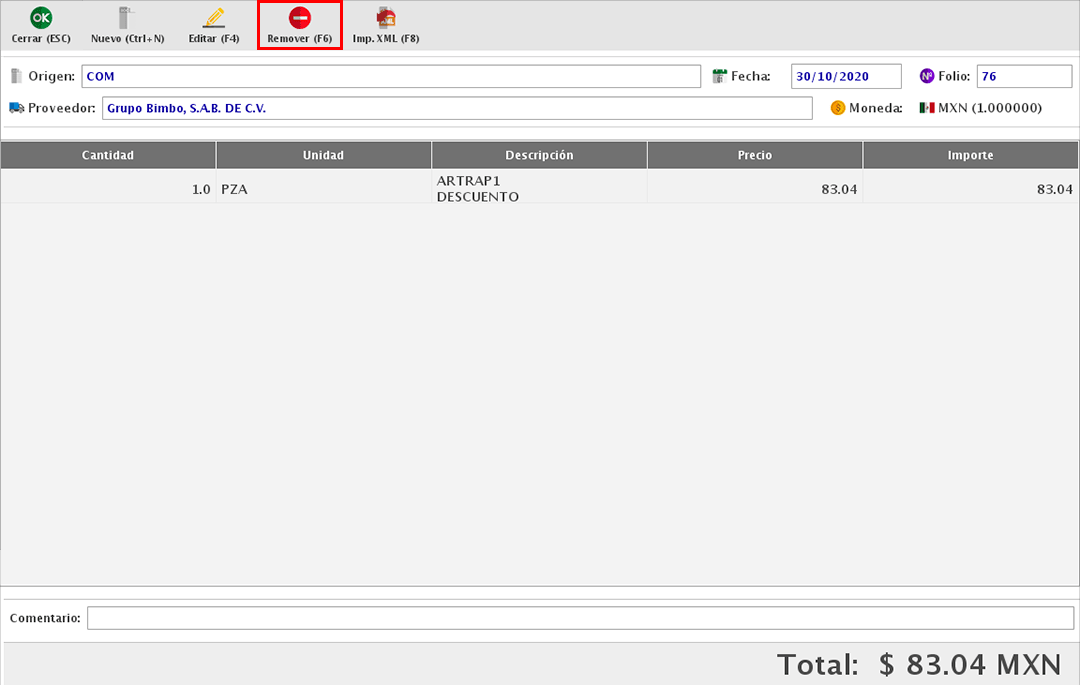Create a new entry with Nuevo
Viewport: 1080px width, 685px height.
point(126,18)
